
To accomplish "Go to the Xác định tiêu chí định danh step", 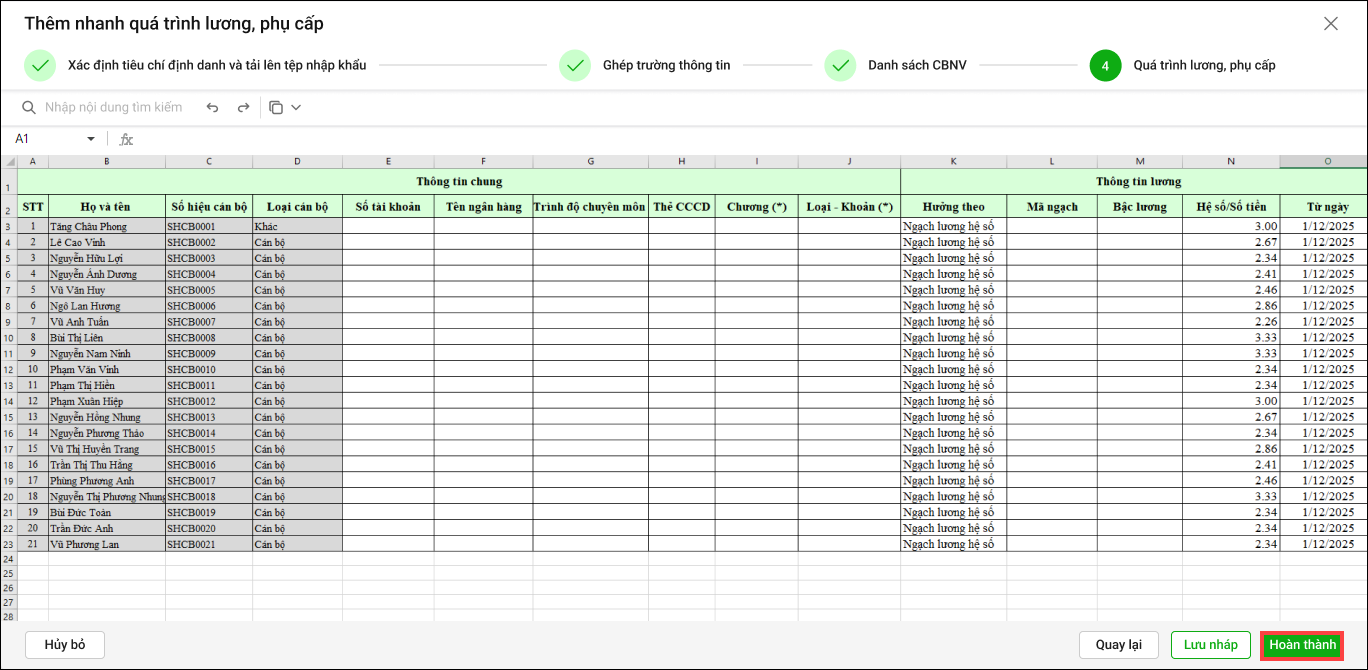I will (217, 65).
